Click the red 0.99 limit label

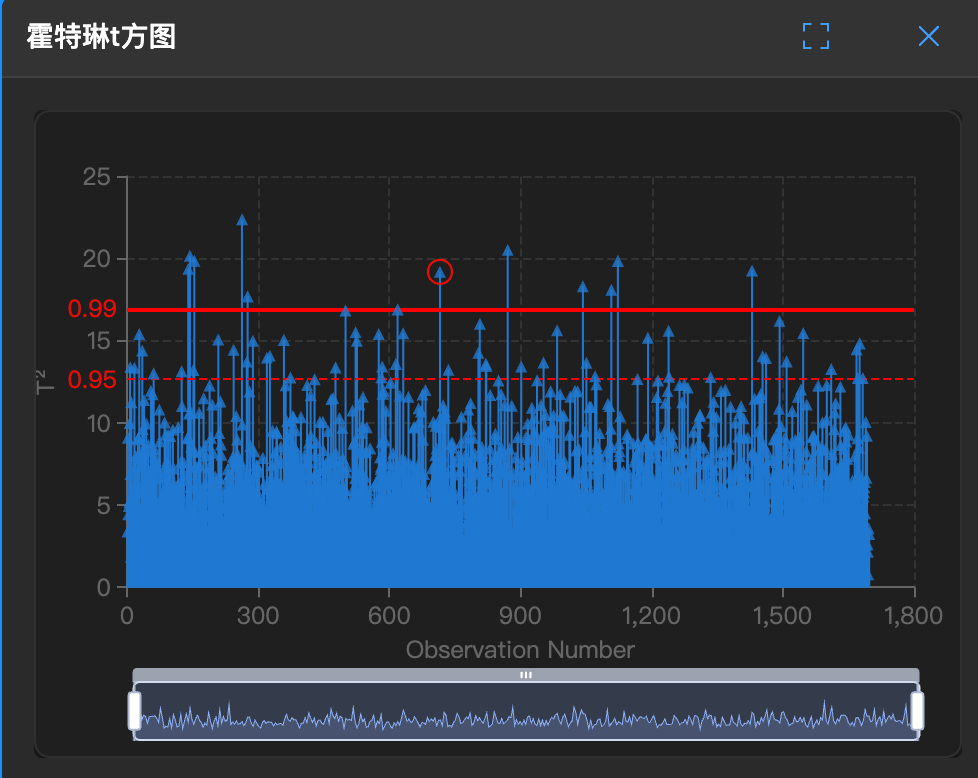92,309
